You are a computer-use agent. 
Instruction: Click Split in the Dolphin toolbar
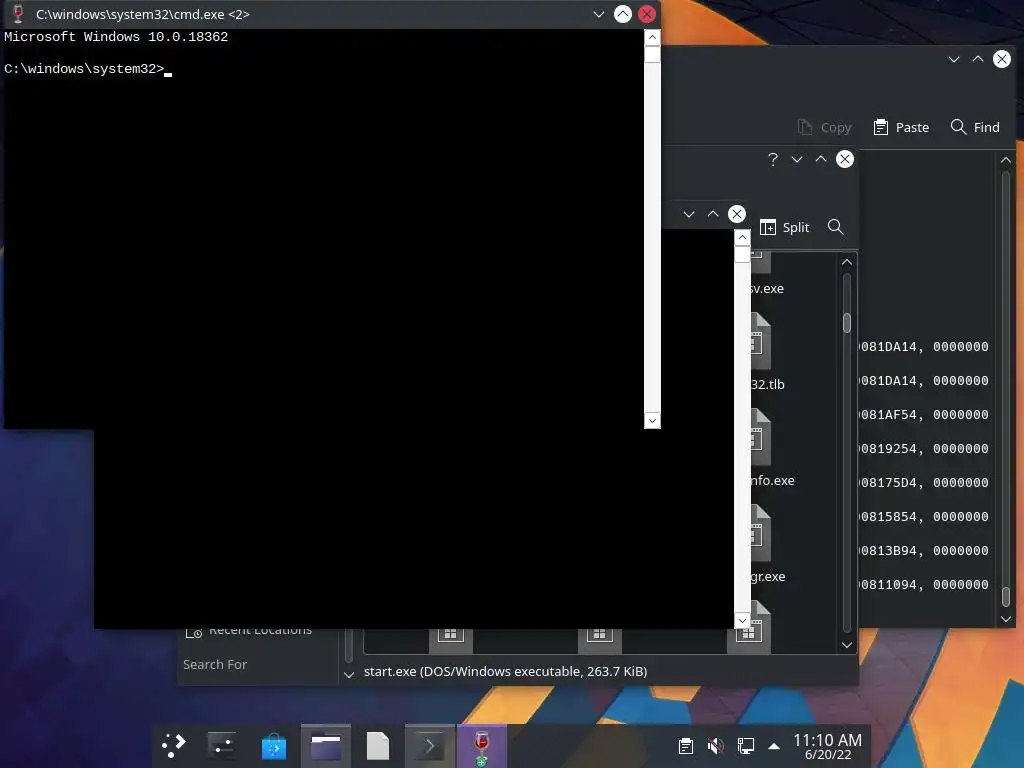[785, 227]
